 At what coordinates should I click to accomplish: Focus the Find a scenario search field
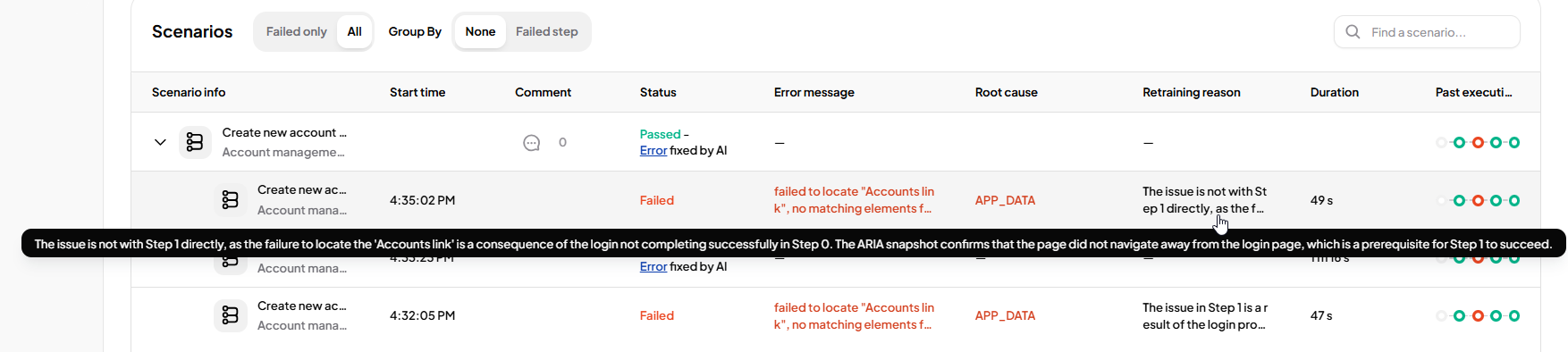[x=1427, y=32]
